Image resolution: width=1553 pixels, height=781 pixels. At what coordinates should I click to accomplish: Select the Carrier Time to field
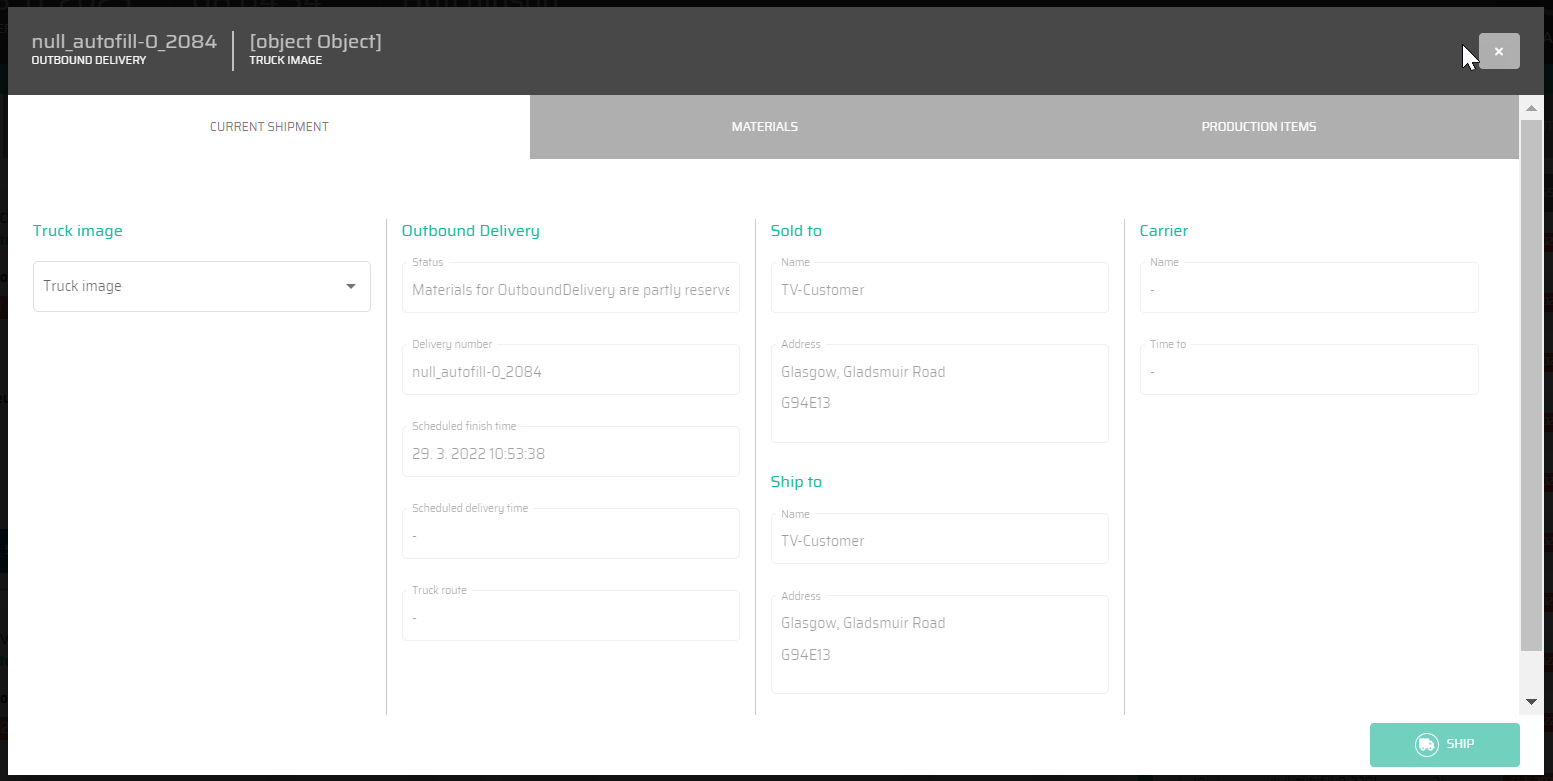tap(1308, 372)
